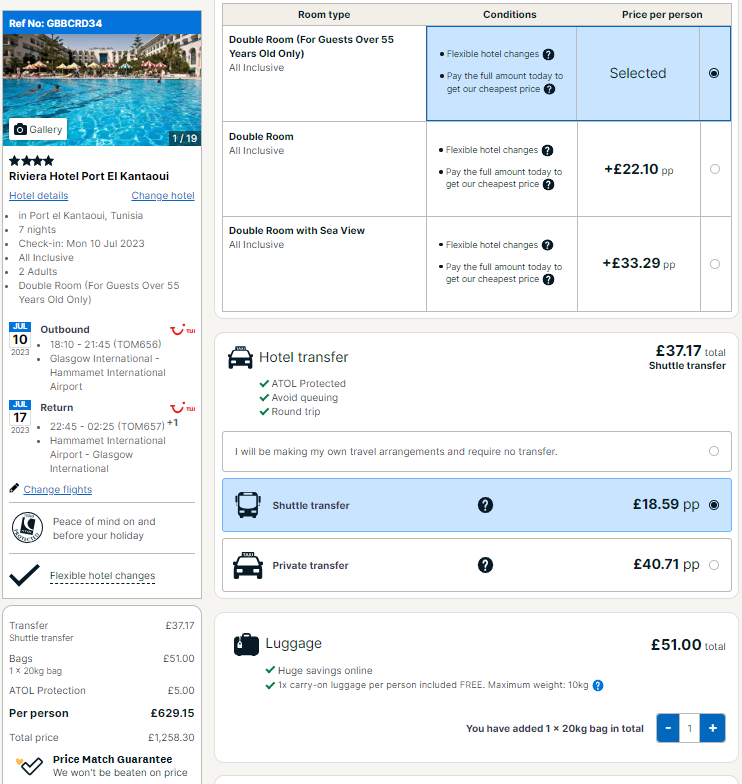The height and width of the screenshot is (784, 742).
Task: Select Double Room with Sea View radio button
Action: point(715,264)
